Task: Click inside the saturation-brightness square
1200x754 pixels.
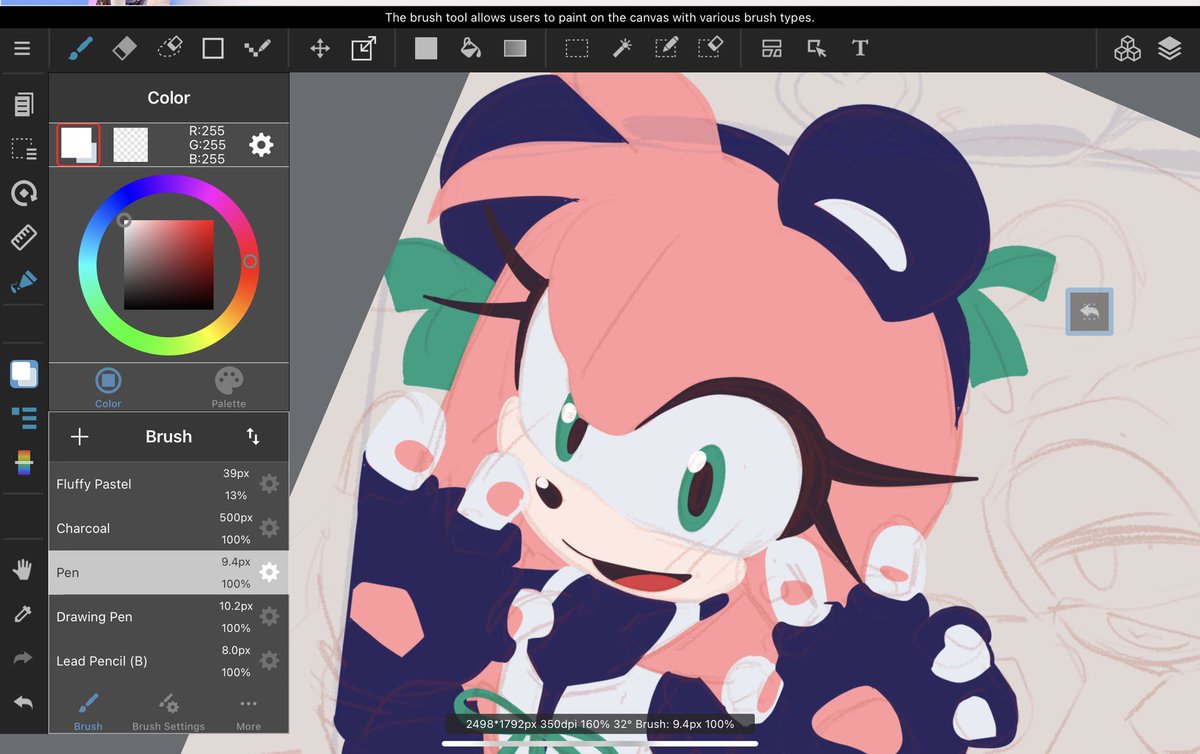Action: click(x=168, y=264)
